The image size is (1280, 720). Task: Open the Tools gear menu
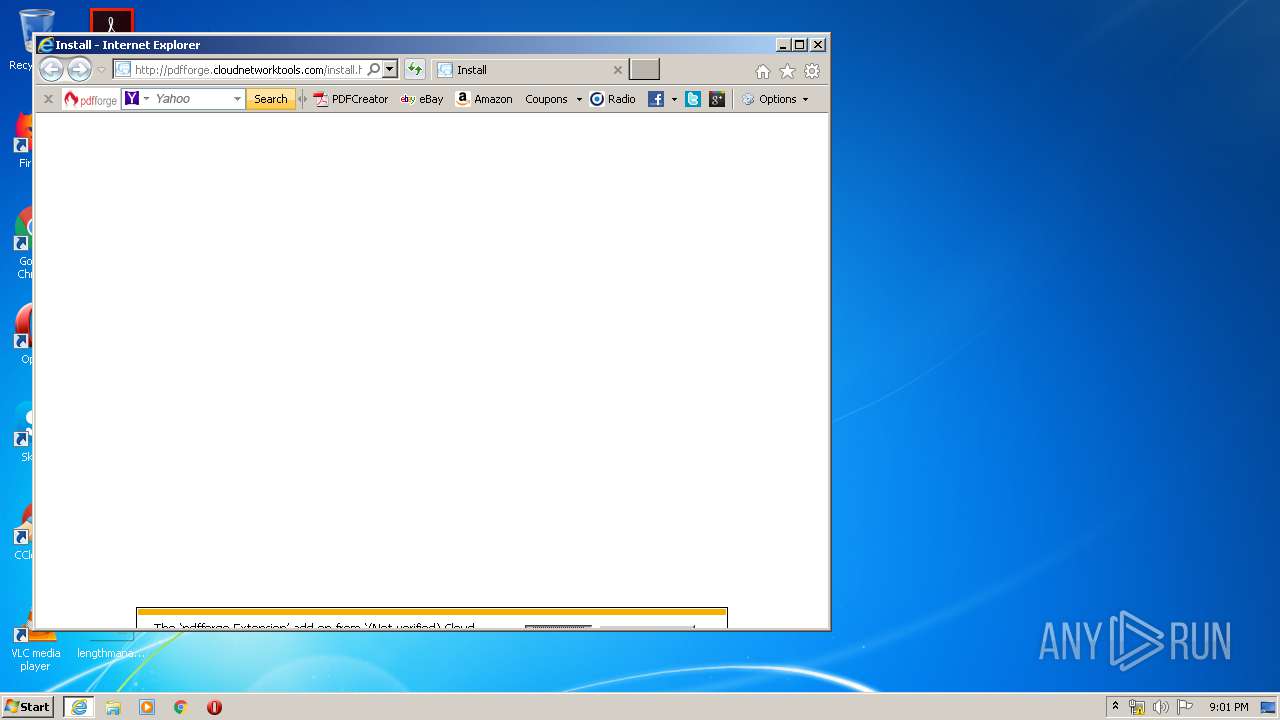(x=812, y=71)
